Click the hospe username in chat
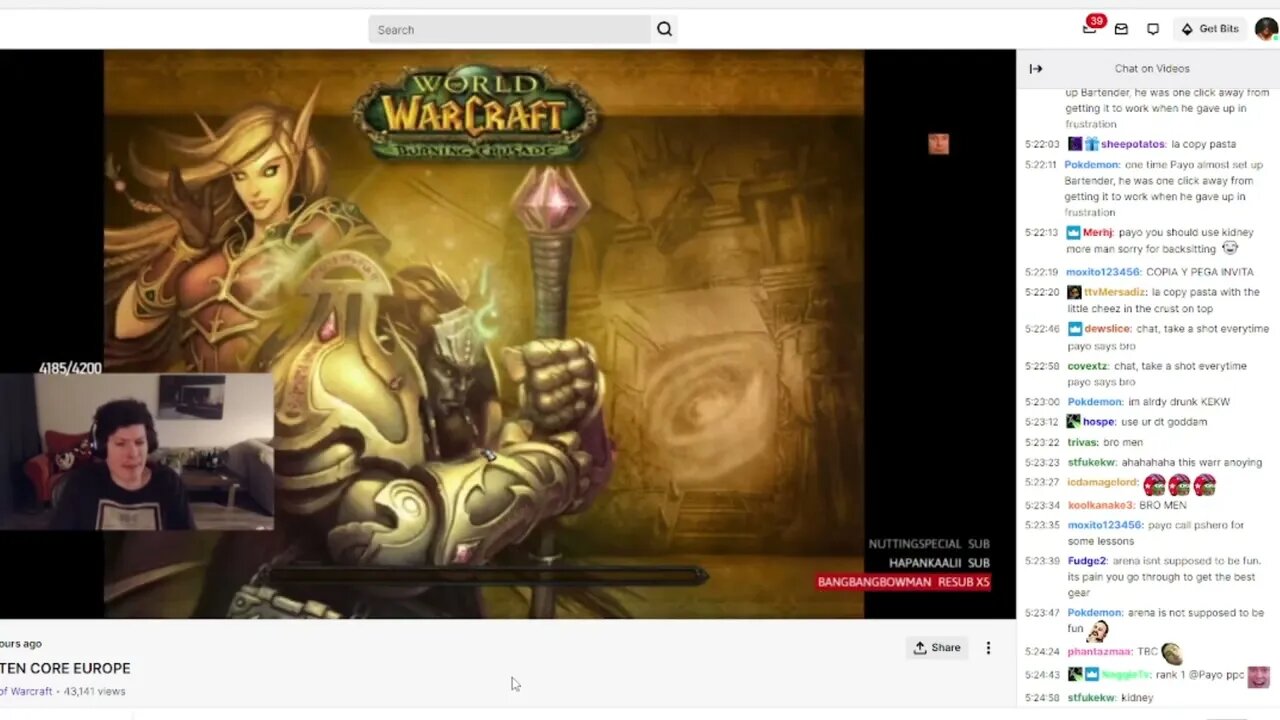Image resolution: width=1280 pixels, height=720 pixels. click(1098, 422)
